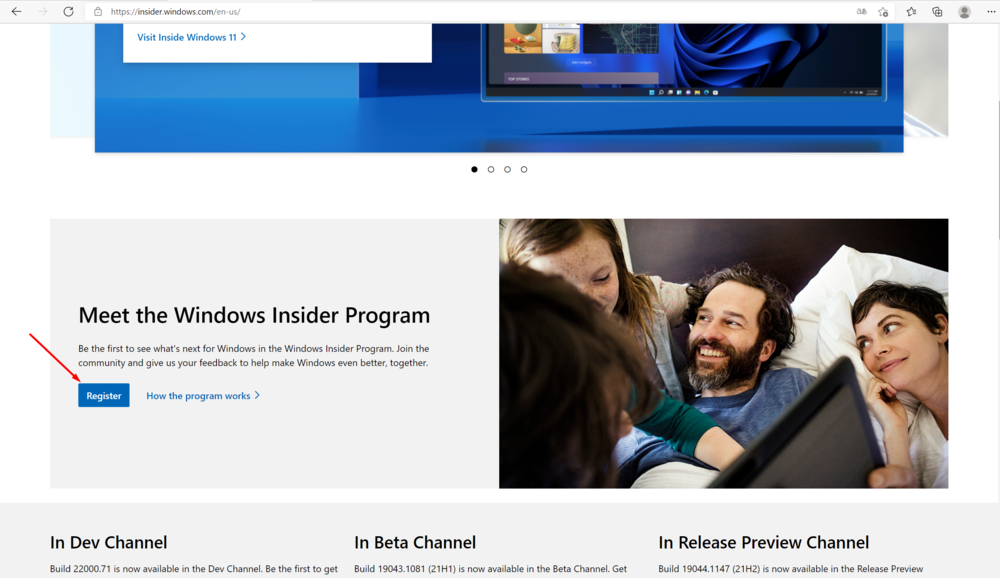Select the first carousel slide dot
The width and height of the screenshot is (1000, 578).
(474, 169)
